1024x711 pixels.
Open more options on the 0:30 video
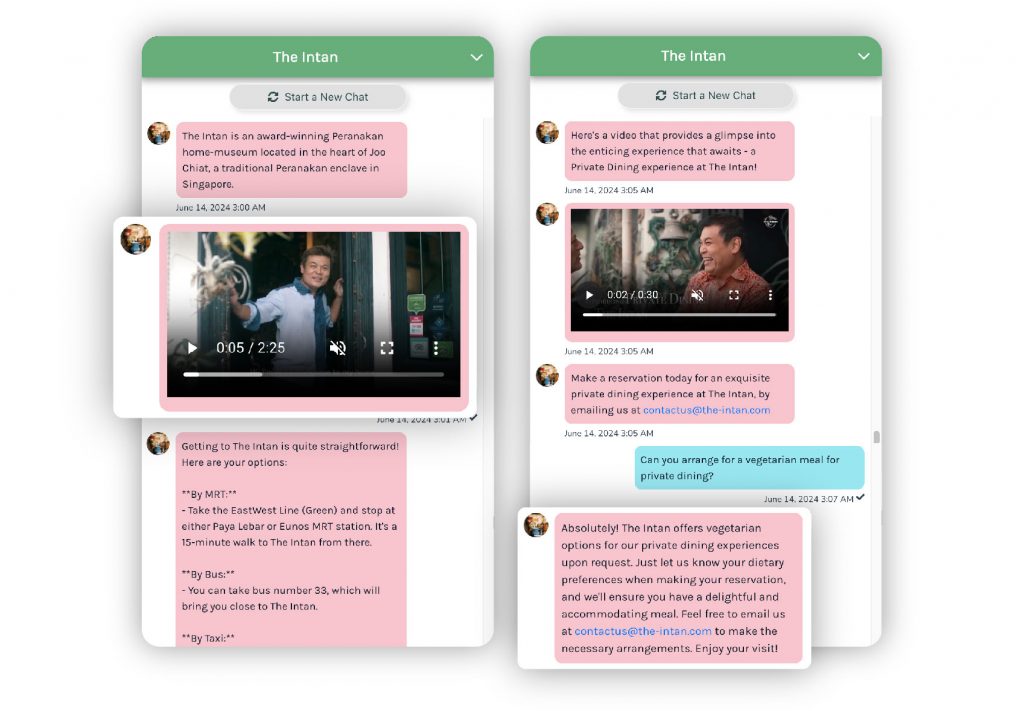click(771, 295)
